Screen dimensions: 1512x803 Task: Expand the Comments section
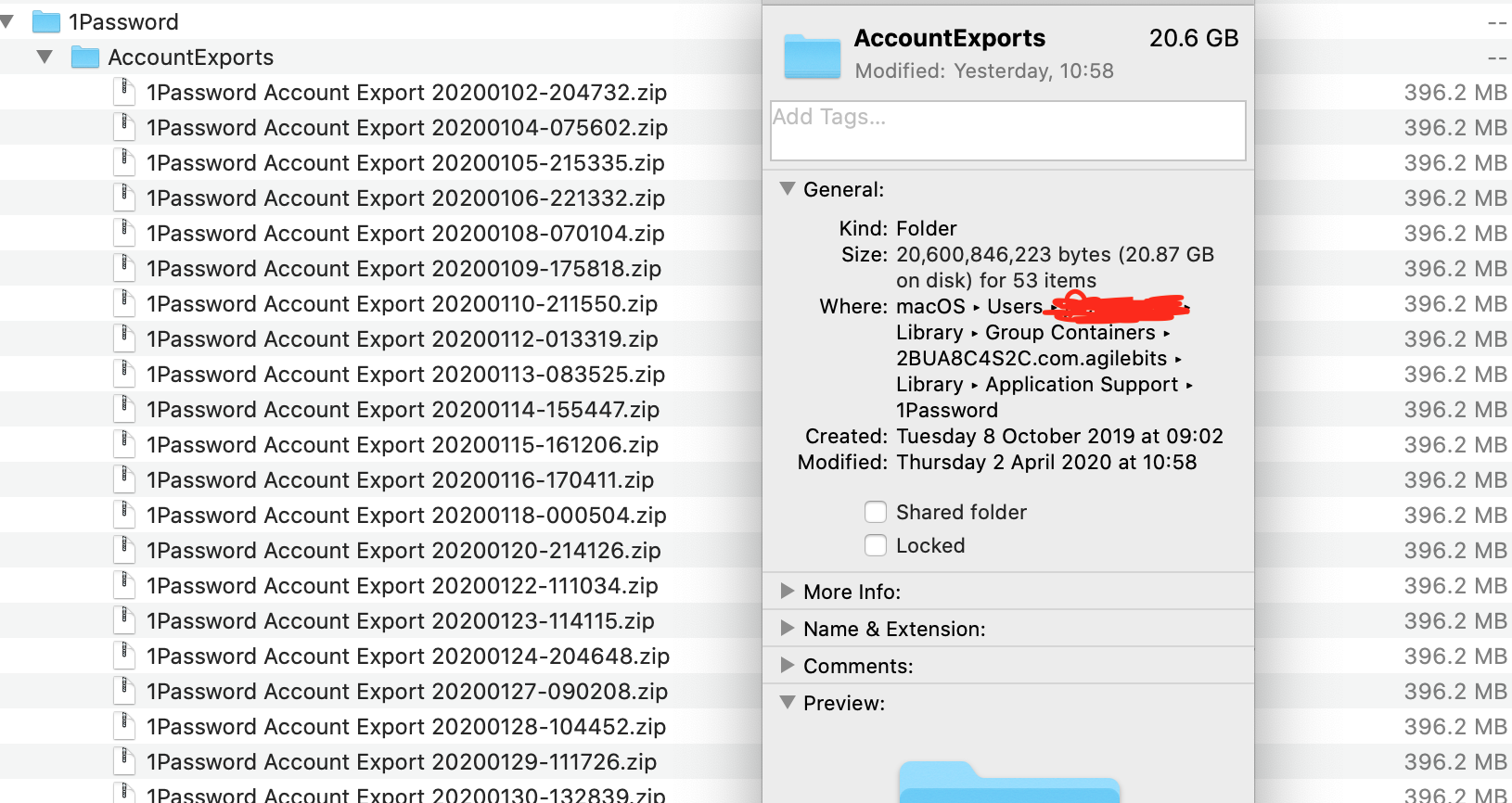coord(788,665)
